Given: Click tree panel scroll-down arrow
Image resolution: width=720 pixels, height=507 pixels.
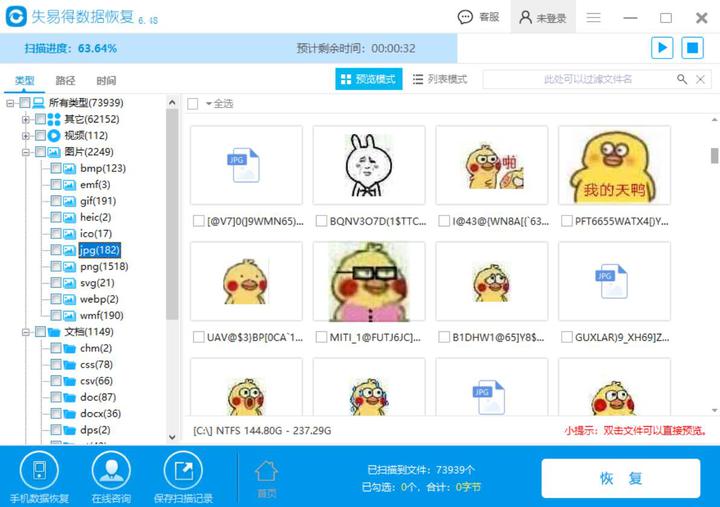Looking at the screenshot, I should pos(172,437).
